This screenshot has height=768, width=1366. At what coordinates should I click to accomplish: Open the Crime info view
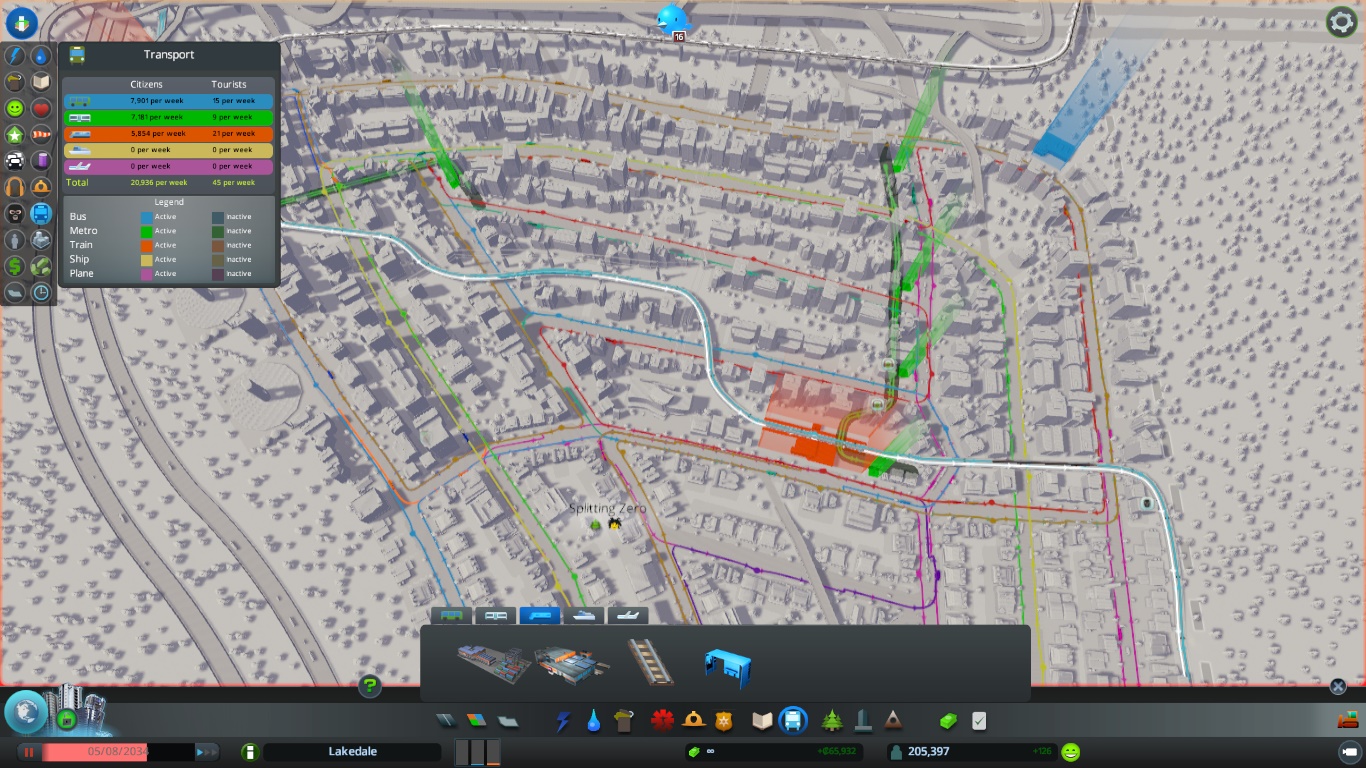tap(15, 213)
